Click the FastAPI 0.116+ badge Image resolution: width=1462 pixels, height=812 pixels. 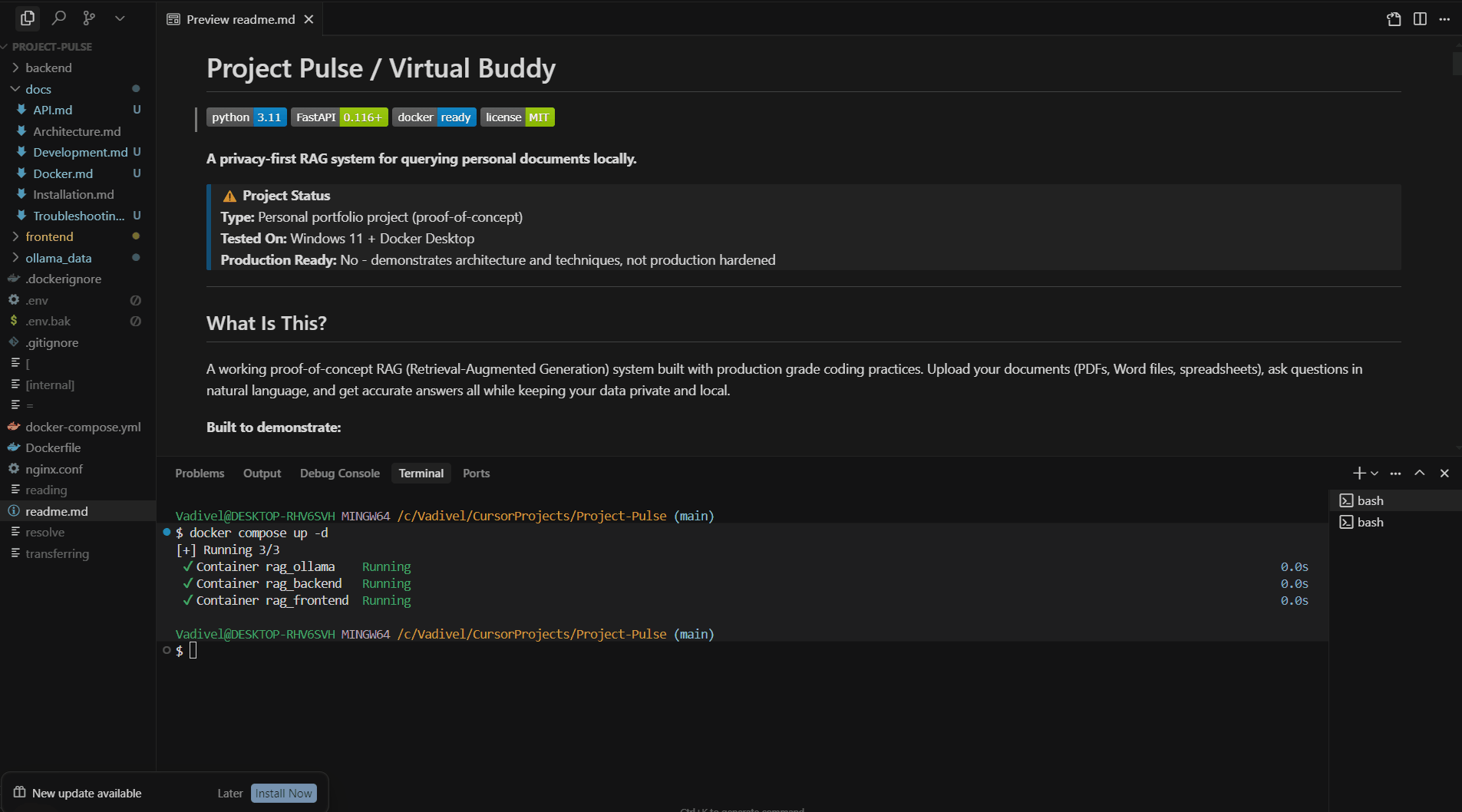coord(339,117)
